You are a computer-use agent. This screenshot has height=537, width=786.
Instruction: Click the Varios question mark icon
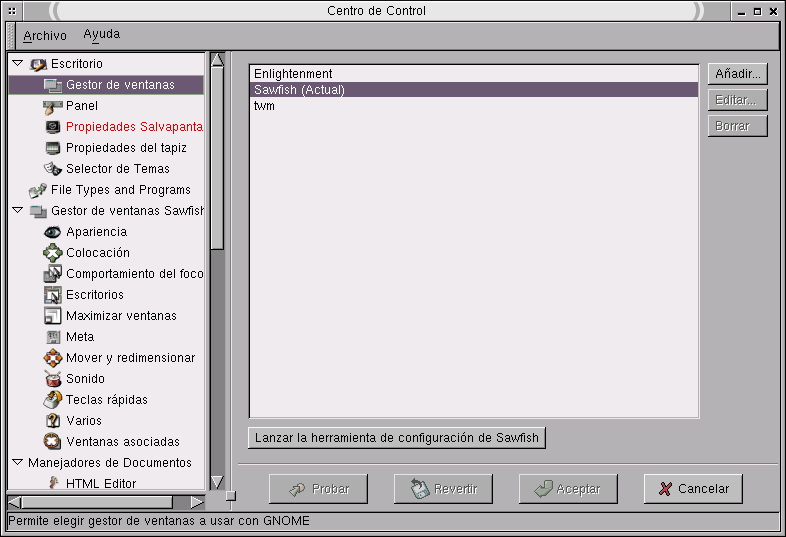pyautogui.click(x=53, y=421)
